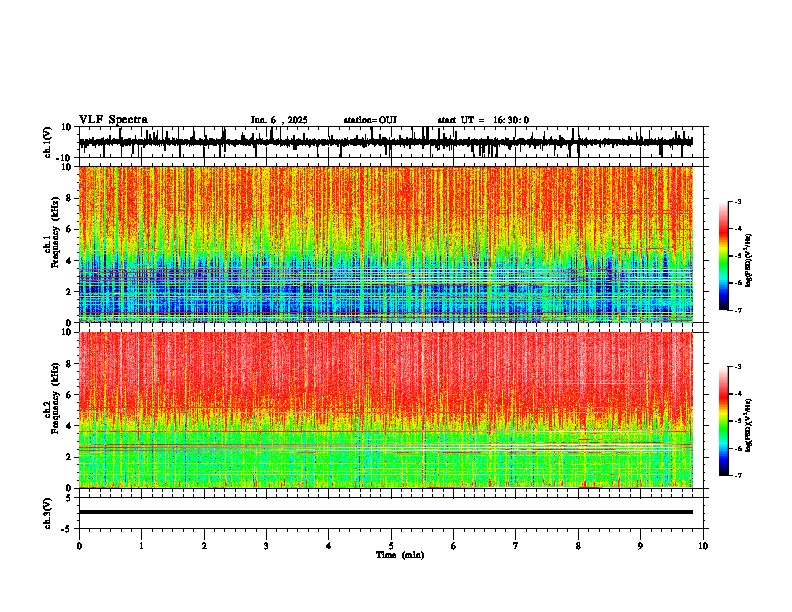Click the "-7" tick on ch.2 colorbar

click(x=738, y=476)
